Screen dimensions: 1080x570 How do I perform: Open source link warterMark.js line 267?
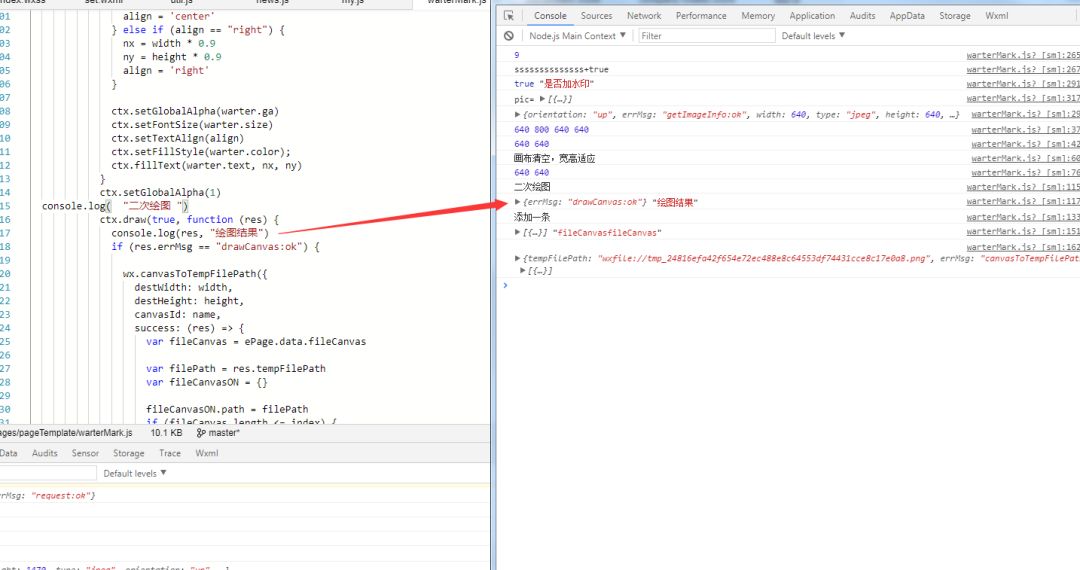1023,70
